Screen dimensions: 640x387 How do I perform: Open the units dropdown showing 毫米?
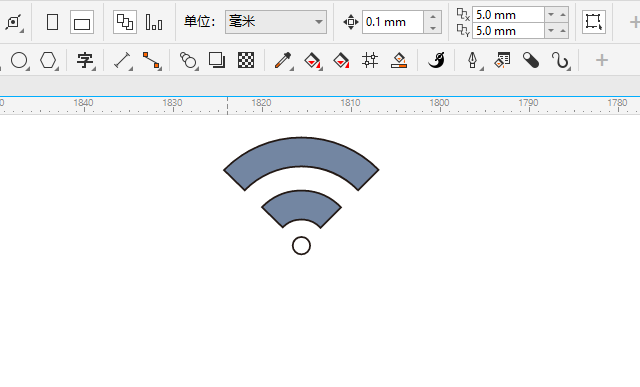(276, 22)
